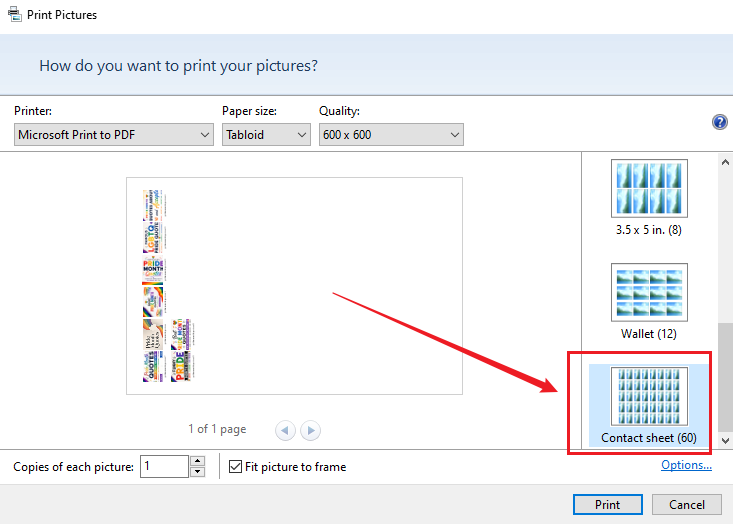Open the Options link
This screenshot has height=524, width=733.
point(686,465)
